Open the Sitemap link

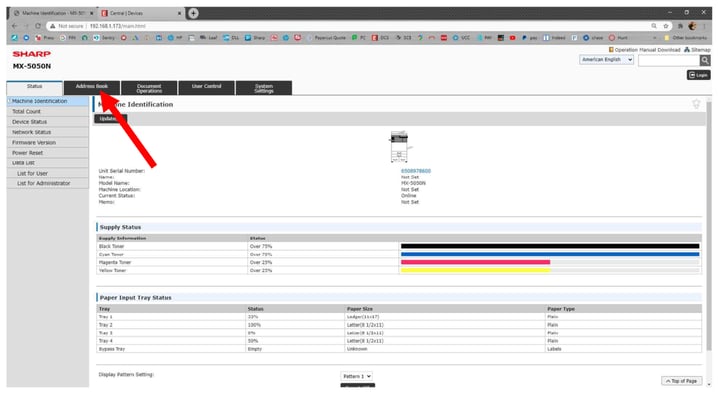(697, 49)
